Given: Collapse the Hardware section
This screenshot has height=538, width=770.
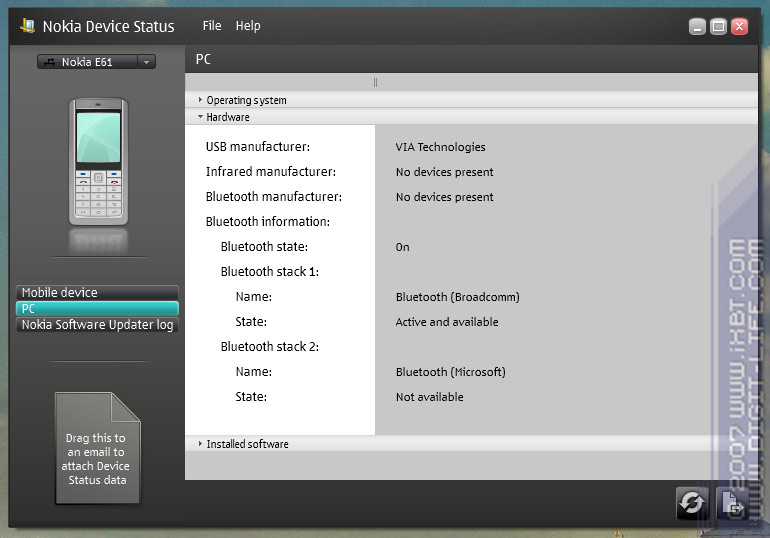Looking at the screenshot, I should (471, 117).
